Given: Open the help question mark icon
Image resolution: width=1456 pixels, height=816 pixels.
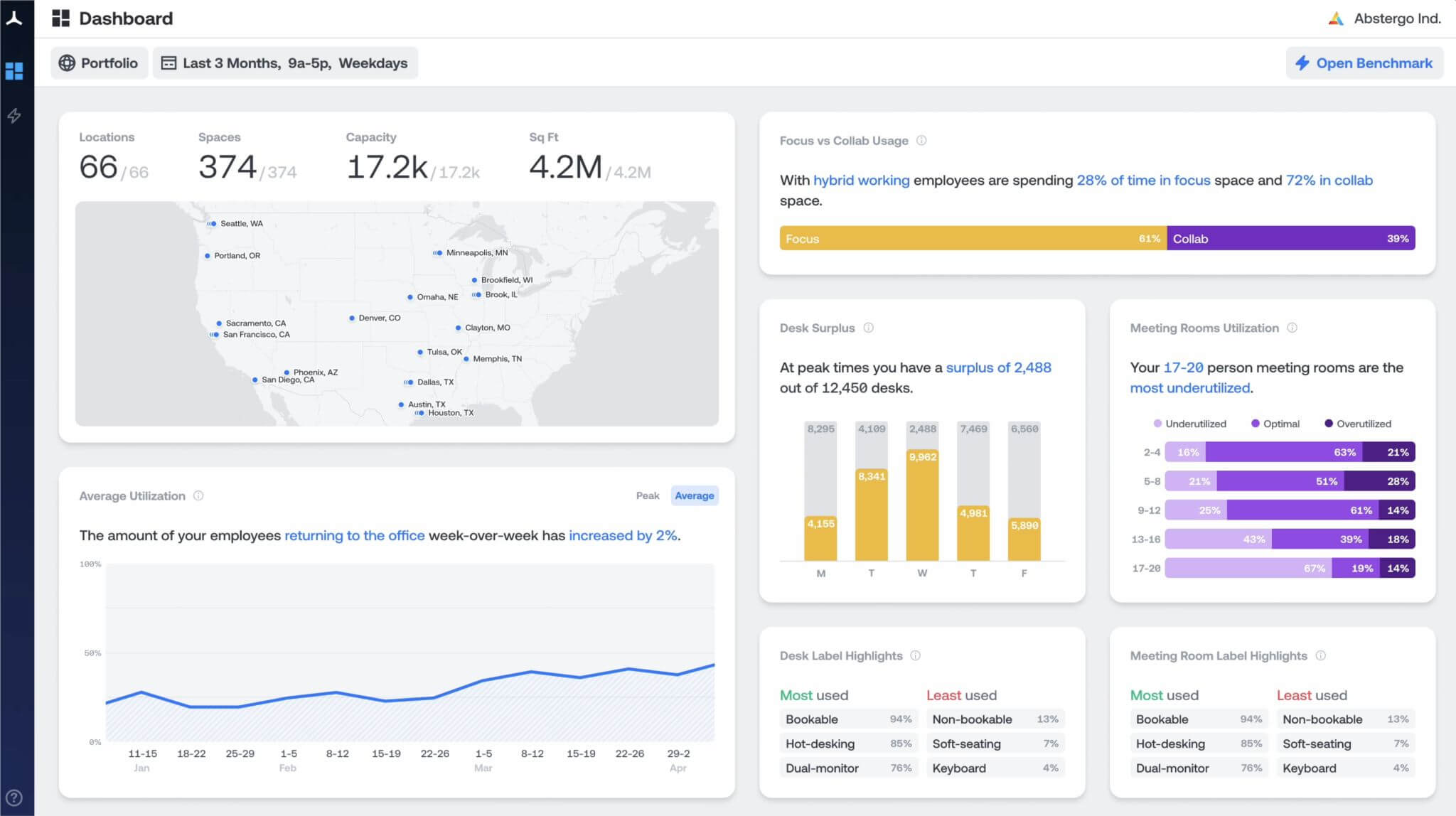Looking at the screenshot, I should [x=14, y=798].
